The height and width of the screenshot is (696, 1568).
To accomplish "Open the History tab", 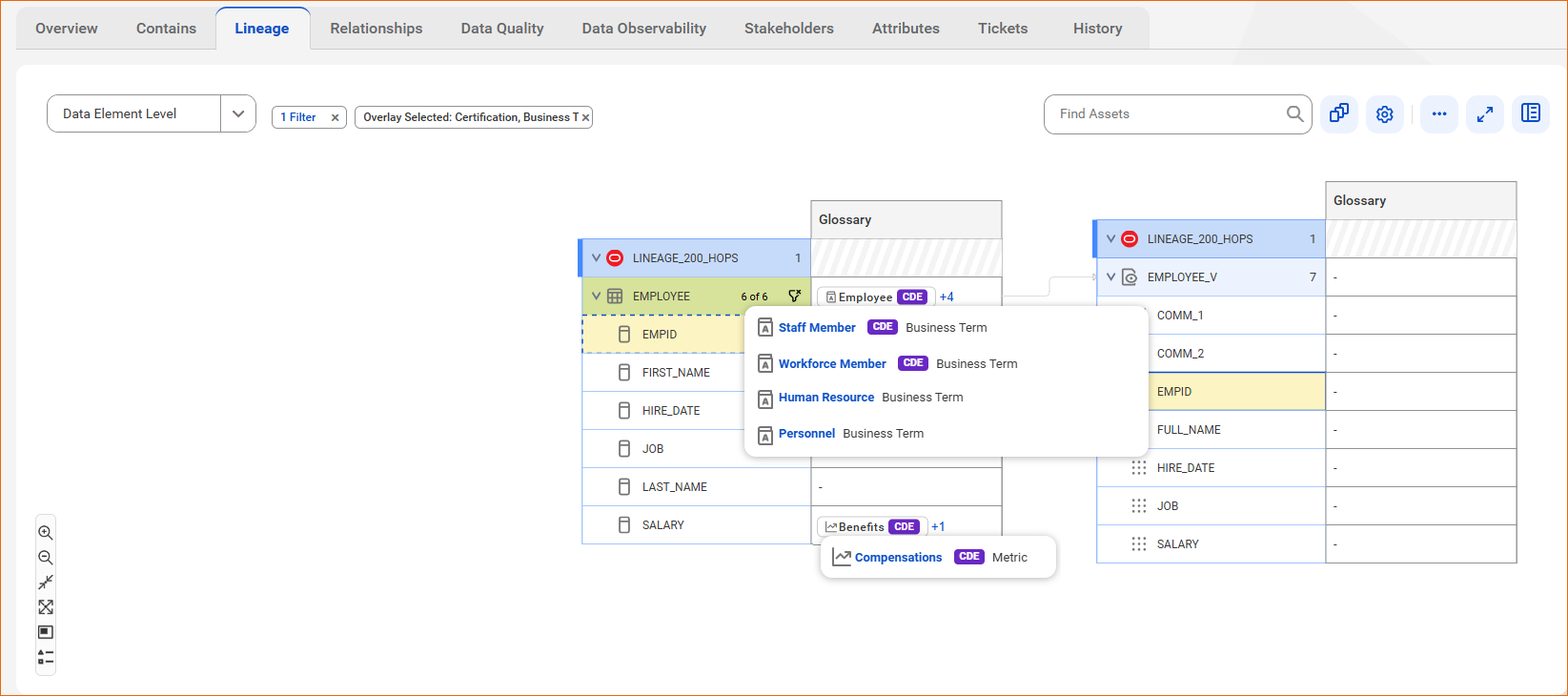I will pyautogui.click(x=1098, y=29).
